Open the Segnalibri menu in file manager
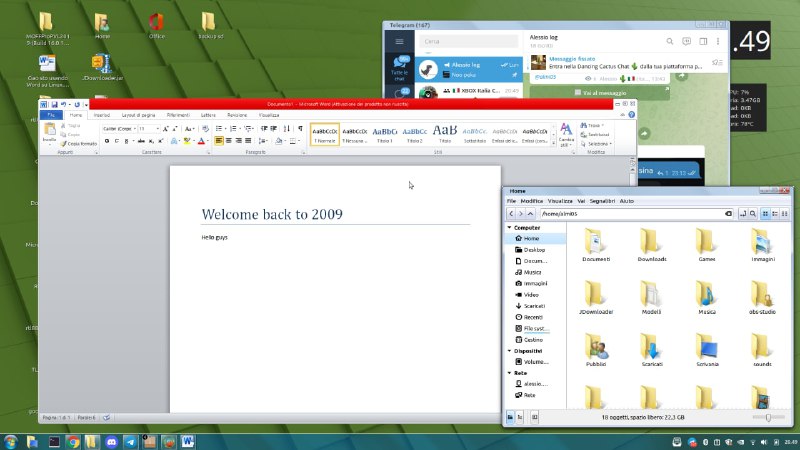Viewport: 800px width, 450px height. coord(601,201)
